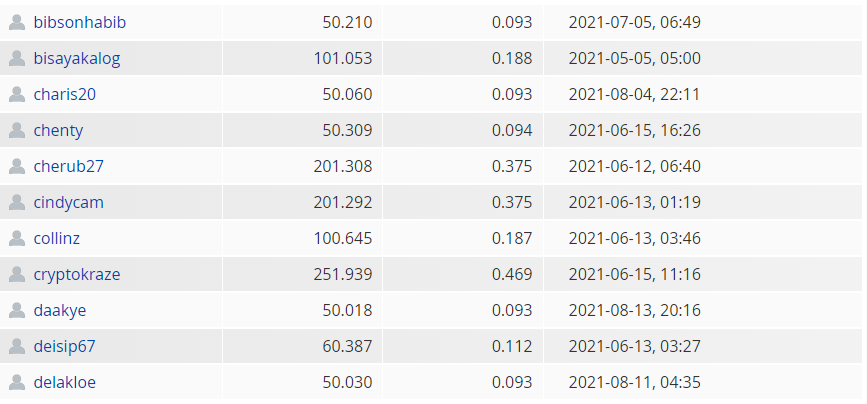This screenshot has height=404, width=867.
Task: Click the avatar icon beside bisayakalog
Action: (17, 58)
